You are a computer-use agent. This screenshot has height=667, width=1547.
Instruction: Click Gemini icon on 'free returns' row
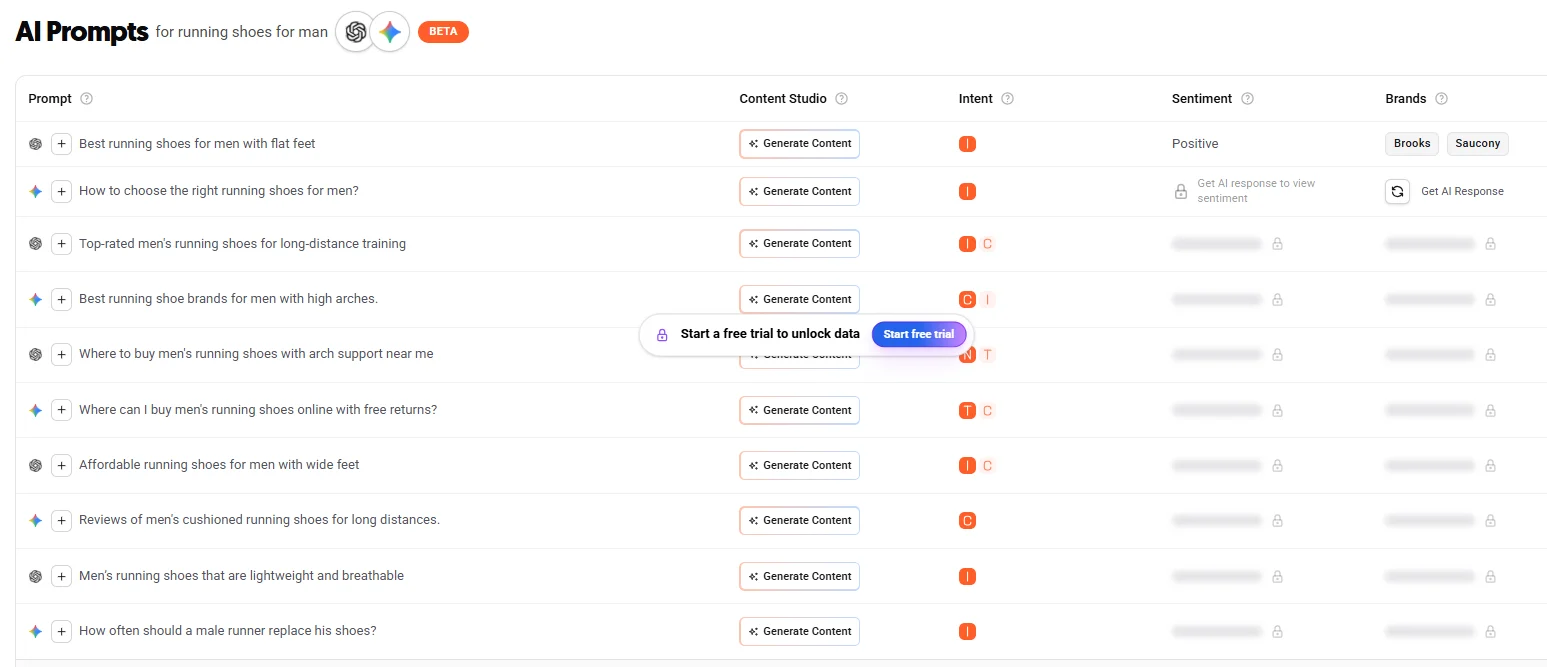[x=36, y=410]
